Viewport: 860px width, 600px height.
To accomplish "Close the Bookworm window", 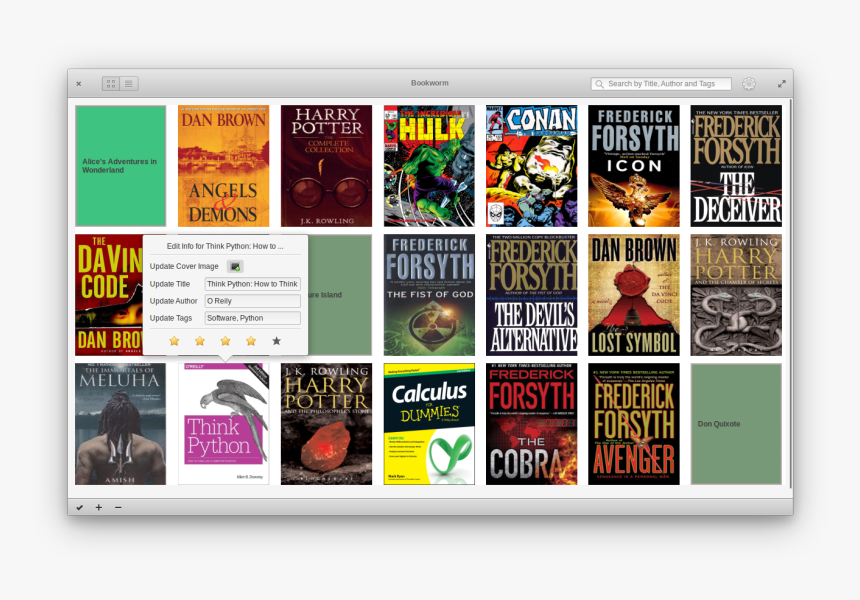I will [78, 84].
